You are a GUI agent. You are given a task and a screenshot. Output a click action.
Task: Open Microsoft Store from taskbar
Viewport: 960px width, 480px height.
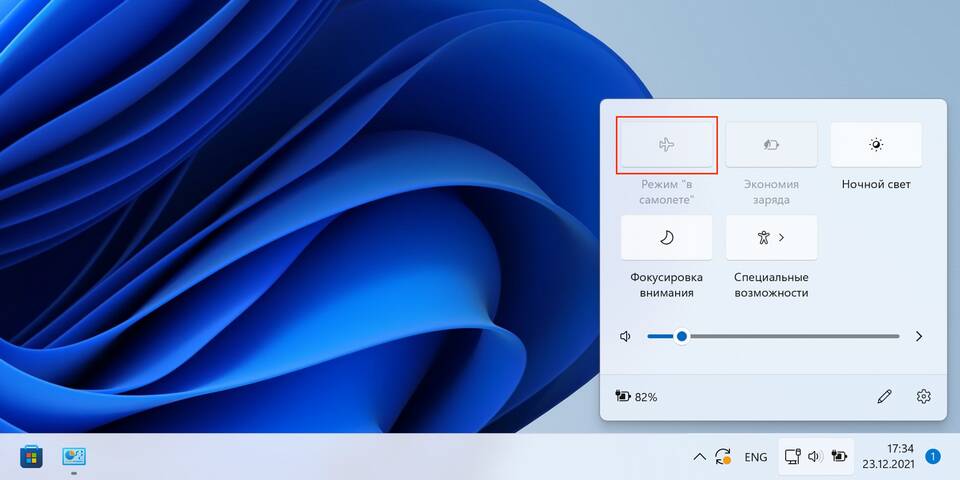click(x=31, y=457)
